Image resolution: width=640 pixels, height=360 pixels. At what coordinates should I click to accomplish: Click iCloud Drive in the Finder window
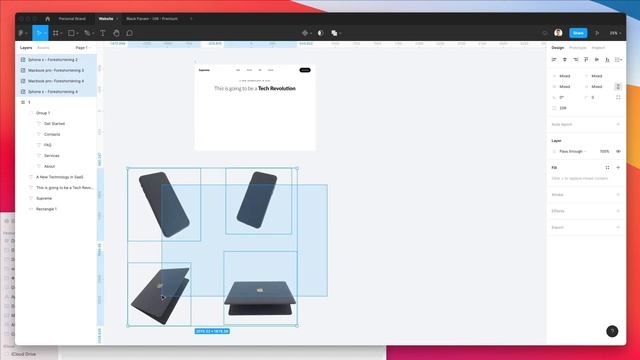(23, 354)
